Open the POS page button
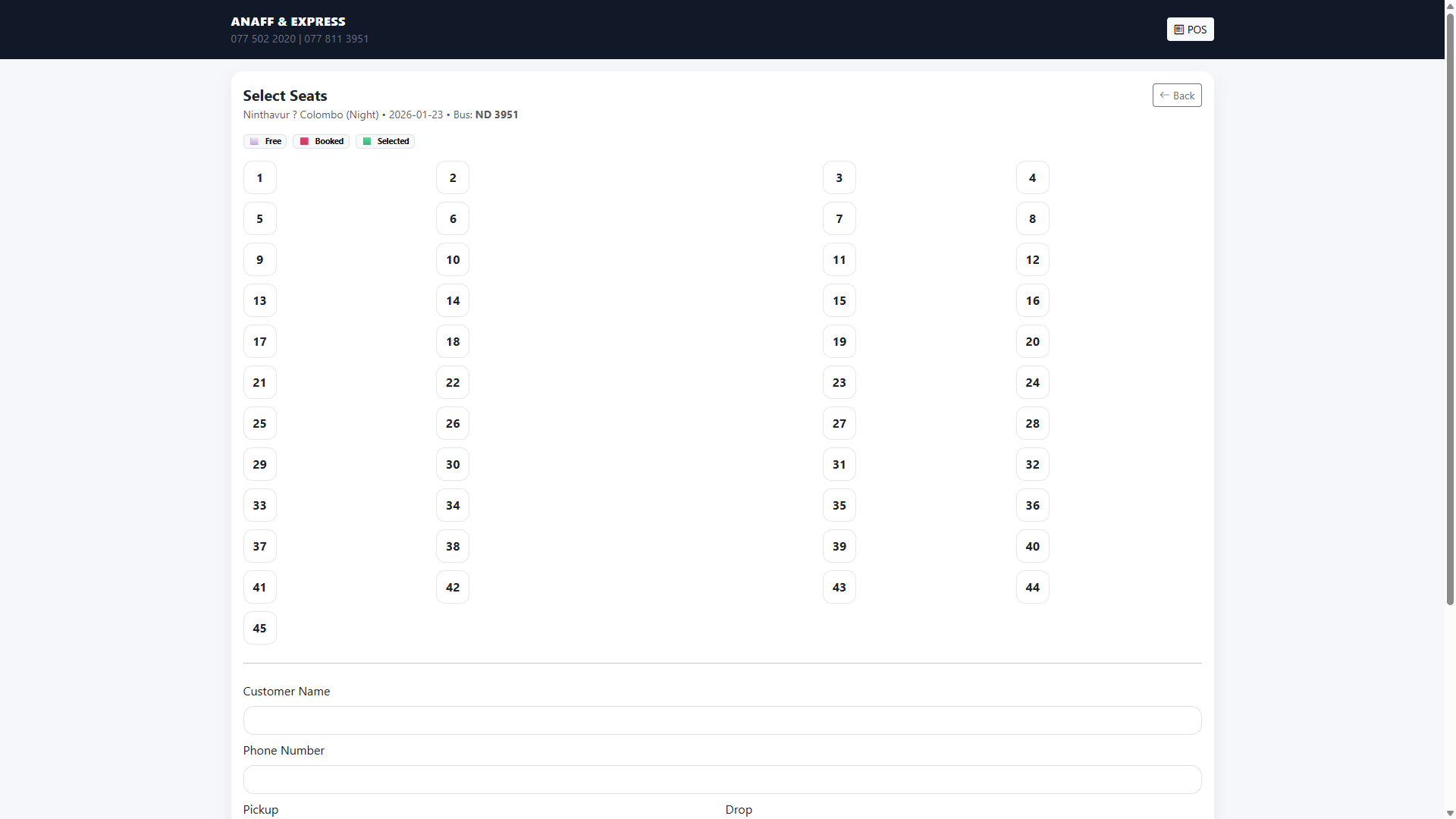The width and height of the screenshot is (1456, 819). pyautogui.click(x=1190, y=30)
